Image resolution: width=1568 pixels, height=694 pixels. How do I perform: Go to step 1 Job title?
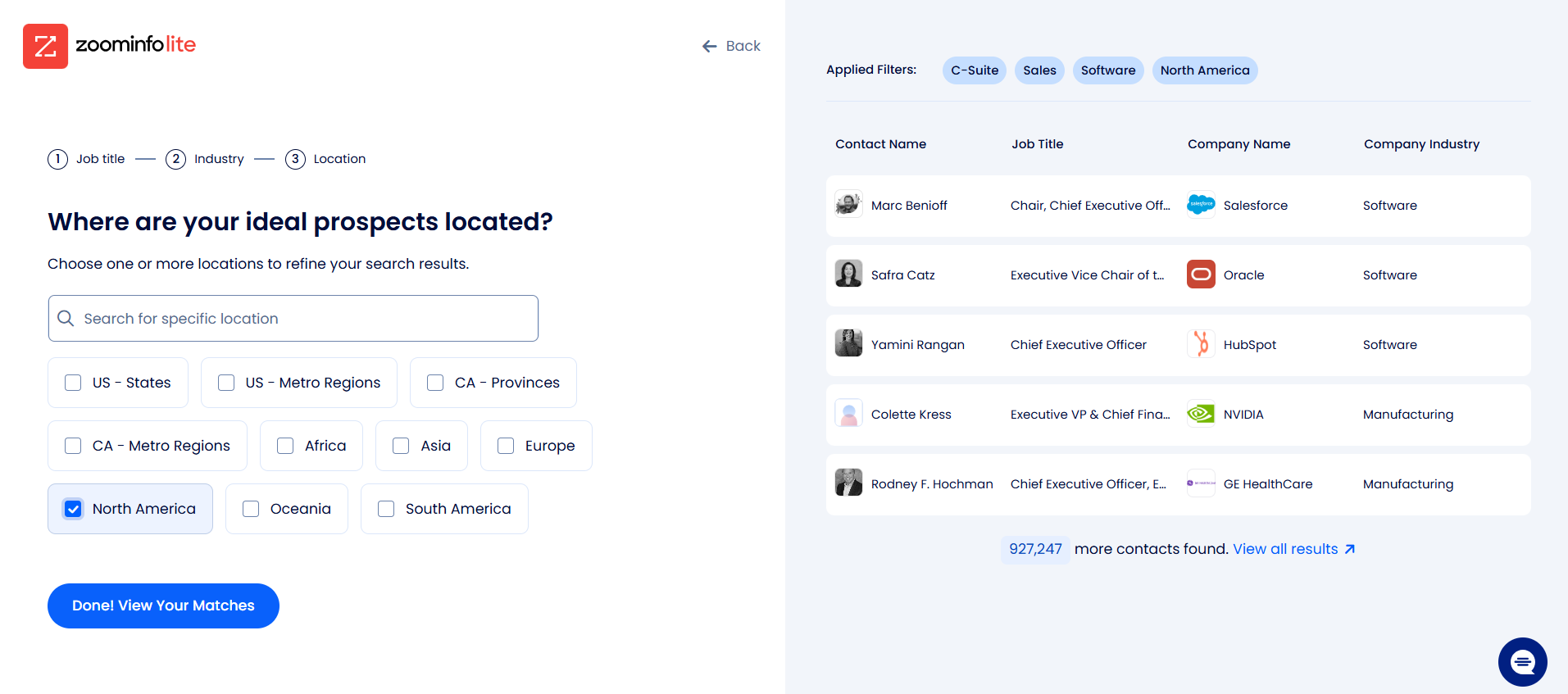point(86,159)
